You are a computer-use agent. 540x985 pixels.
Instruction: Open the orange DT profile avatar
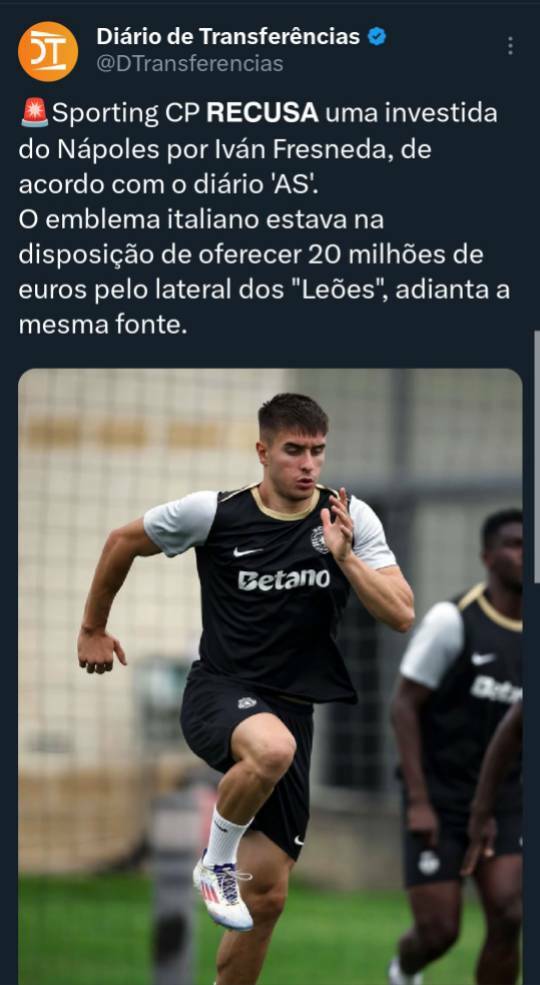(48, 52)
